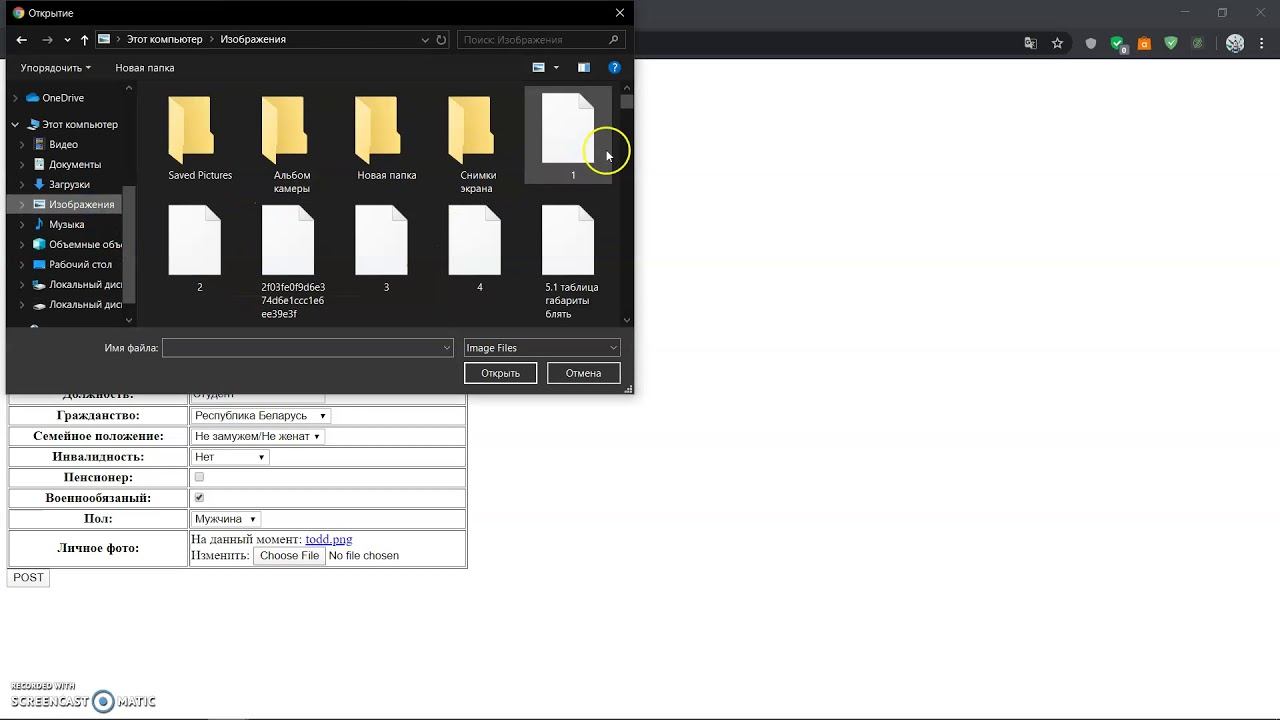This screenshot has height=720, width=1280.
Task: Click the magnifier icon in the search box
Action: (x=614, y=40)
